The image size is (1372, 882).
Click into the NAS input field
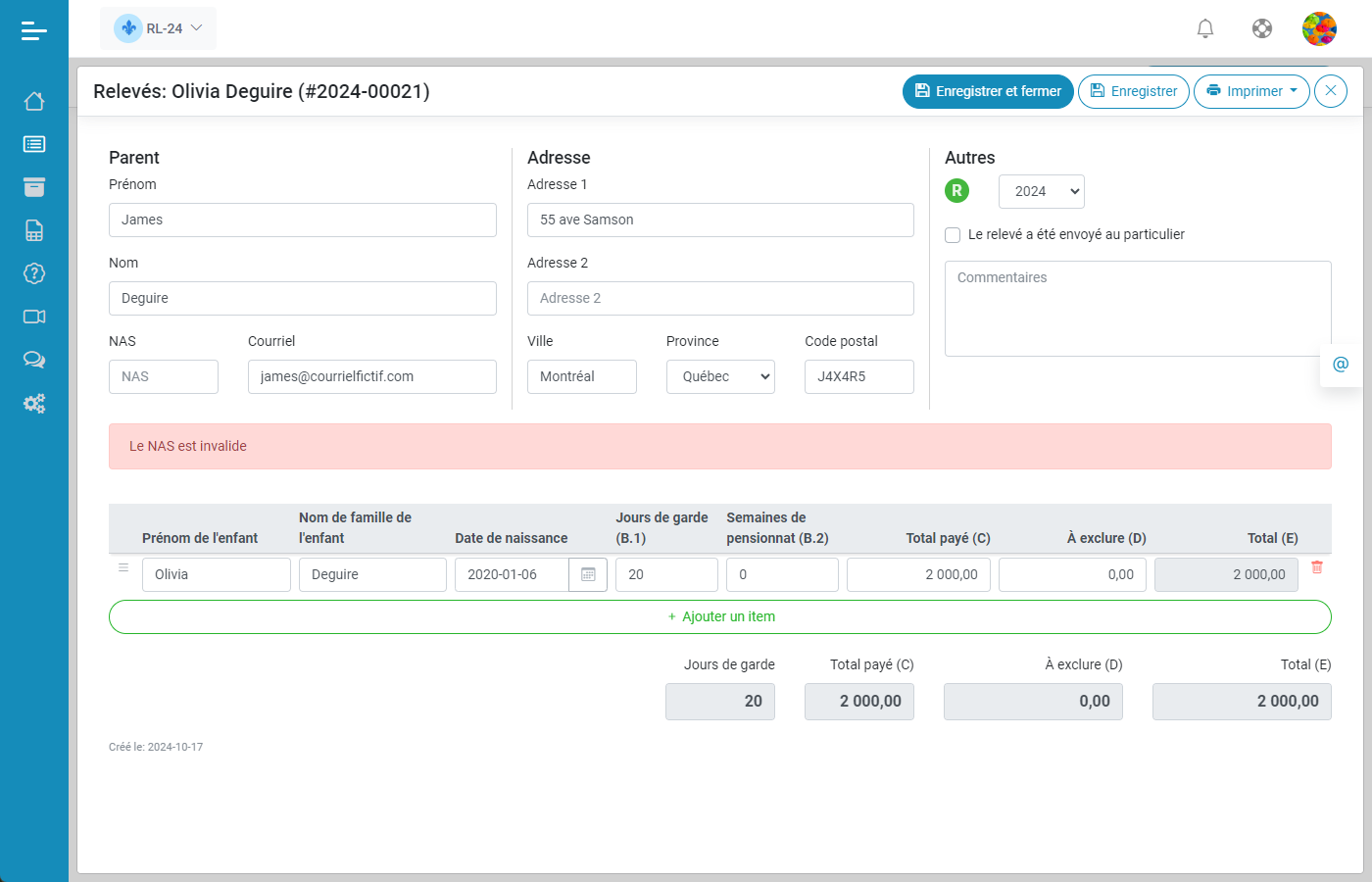(164, 377)
